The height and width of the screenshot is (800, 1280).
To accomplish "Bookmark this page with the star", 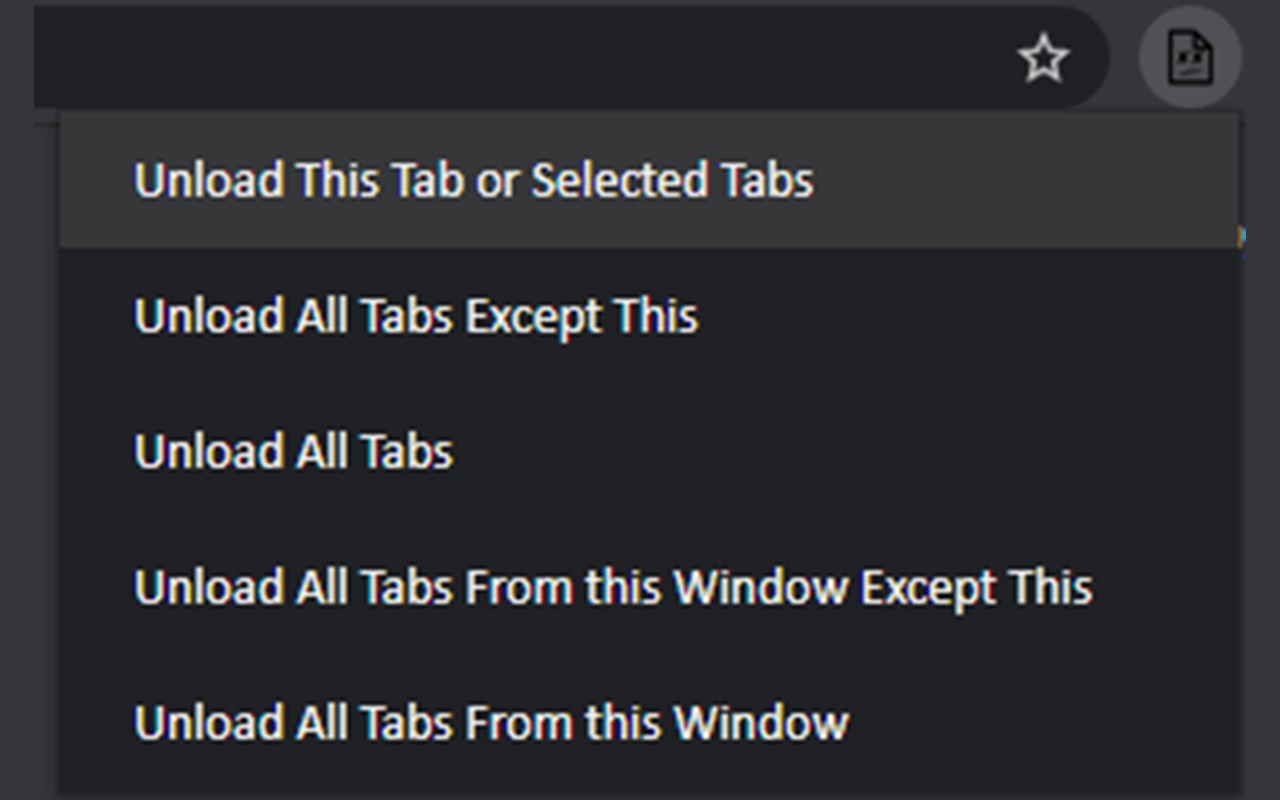I will coord(1043,58).
